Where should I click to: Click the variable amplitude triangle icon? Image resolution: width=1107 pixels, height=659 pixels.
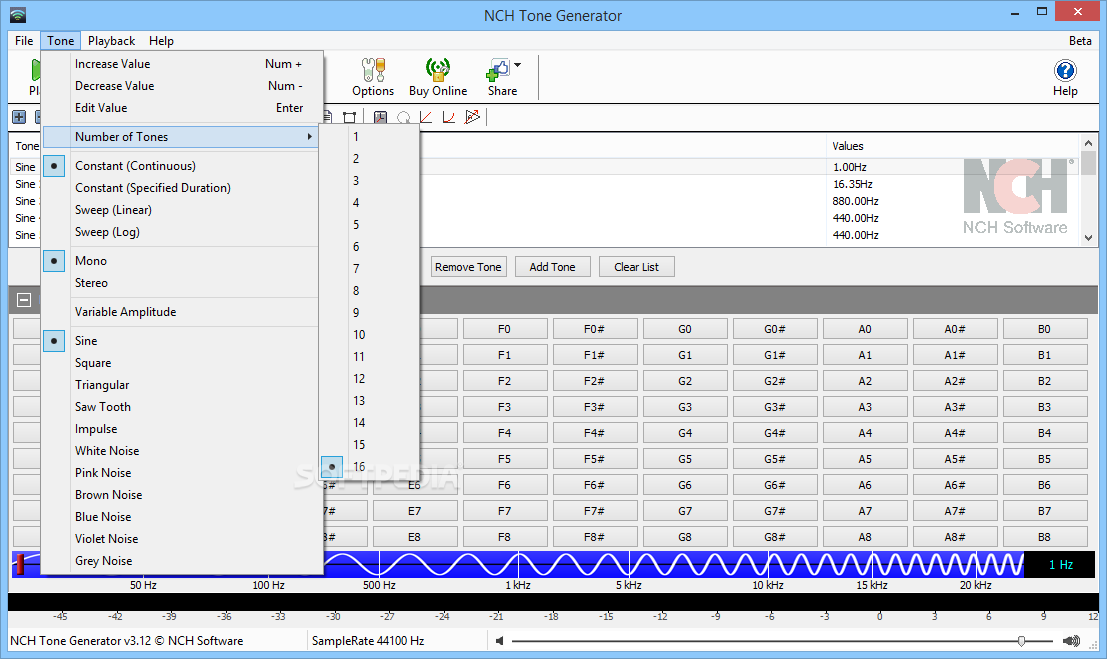point(472,117)
